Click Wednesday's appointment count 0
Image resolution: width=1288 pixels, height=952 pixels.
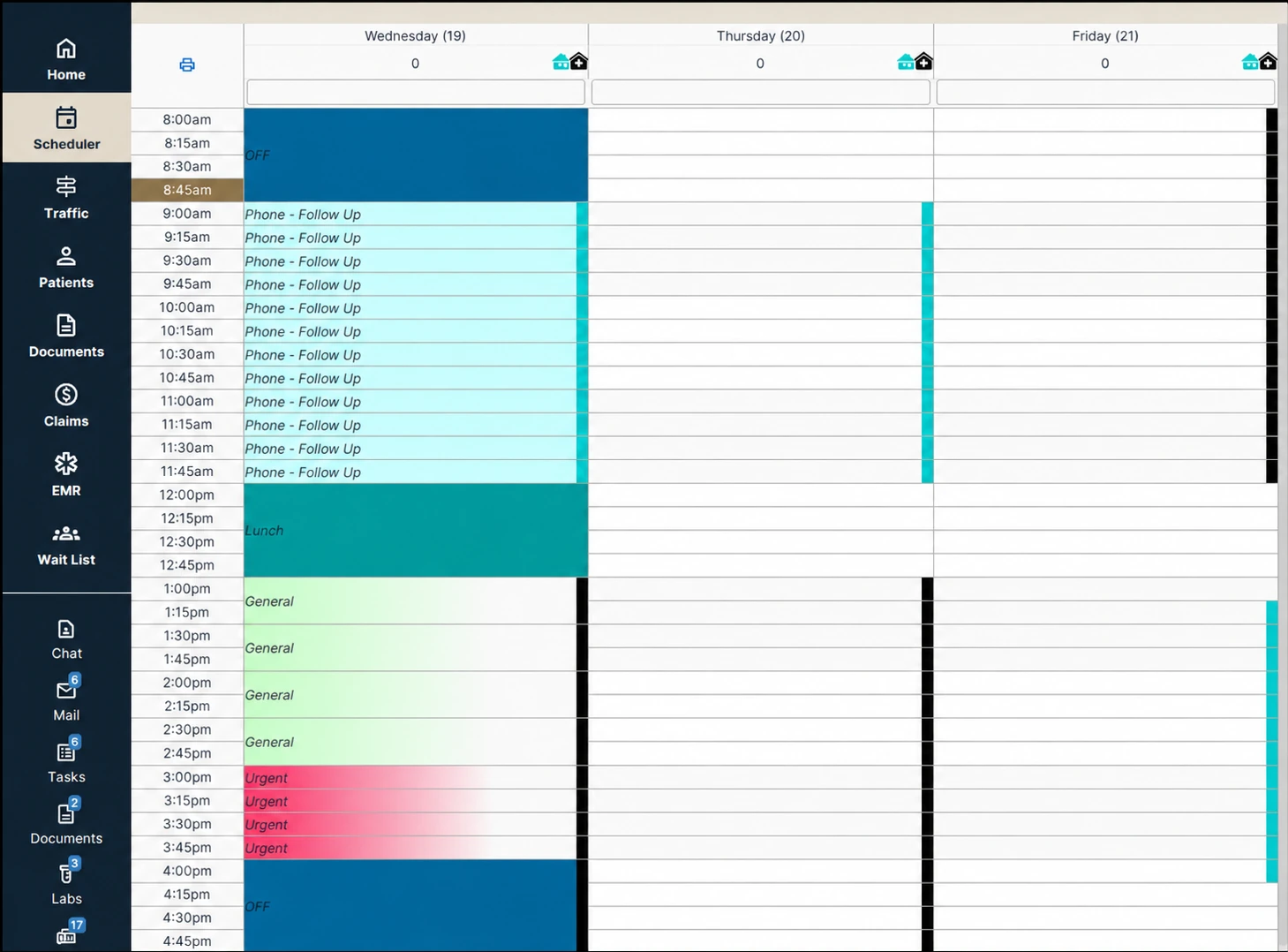415,64
